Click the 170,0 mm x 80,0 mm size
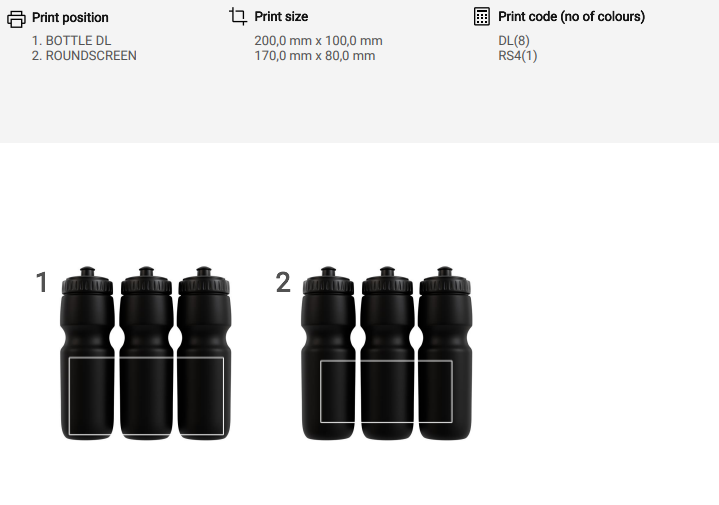This screenshot has height=505, width=719. (315, 56)
